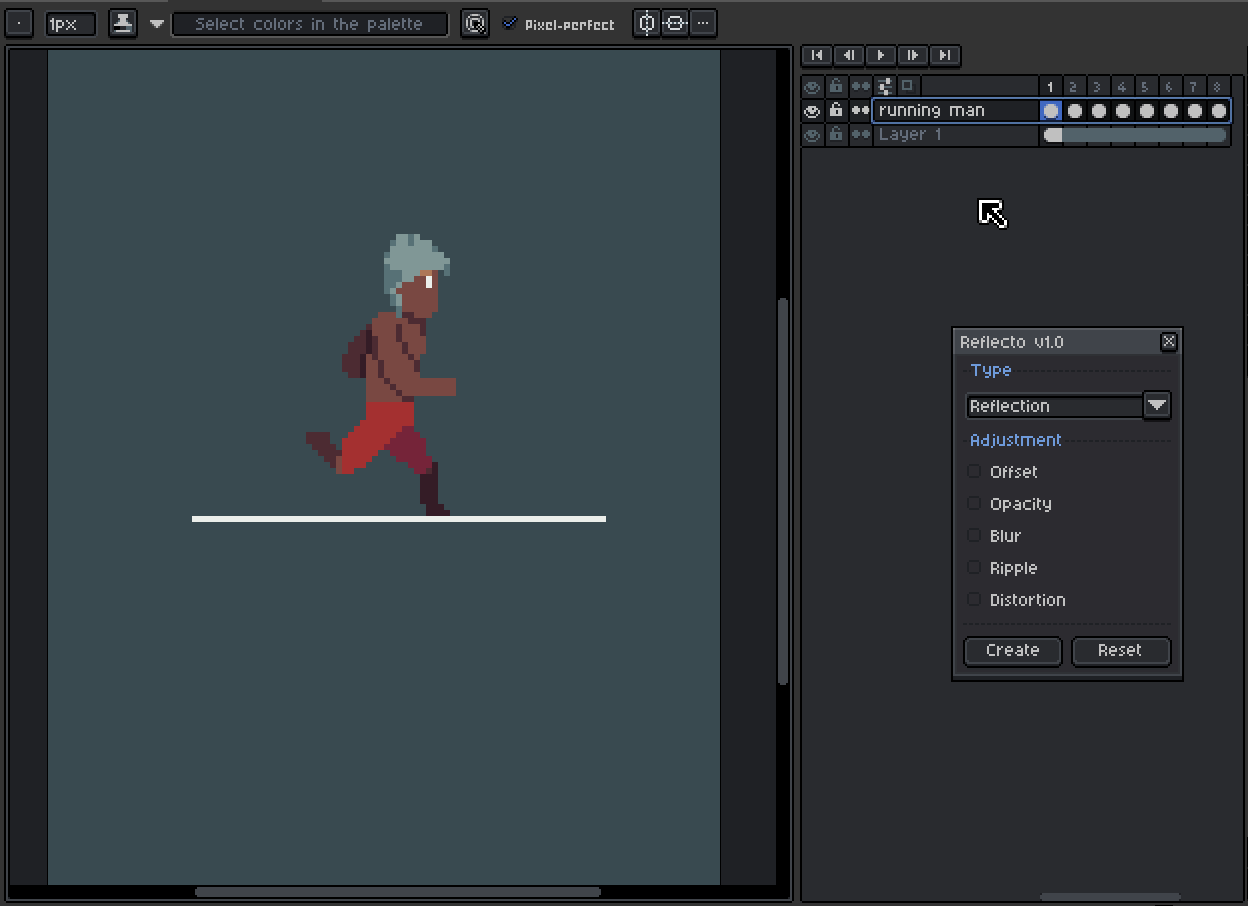Disable the Pixel-perfect checkbox
Image resolution: width=1248 pixels, height=906 pixels.
tap(510, 23)
